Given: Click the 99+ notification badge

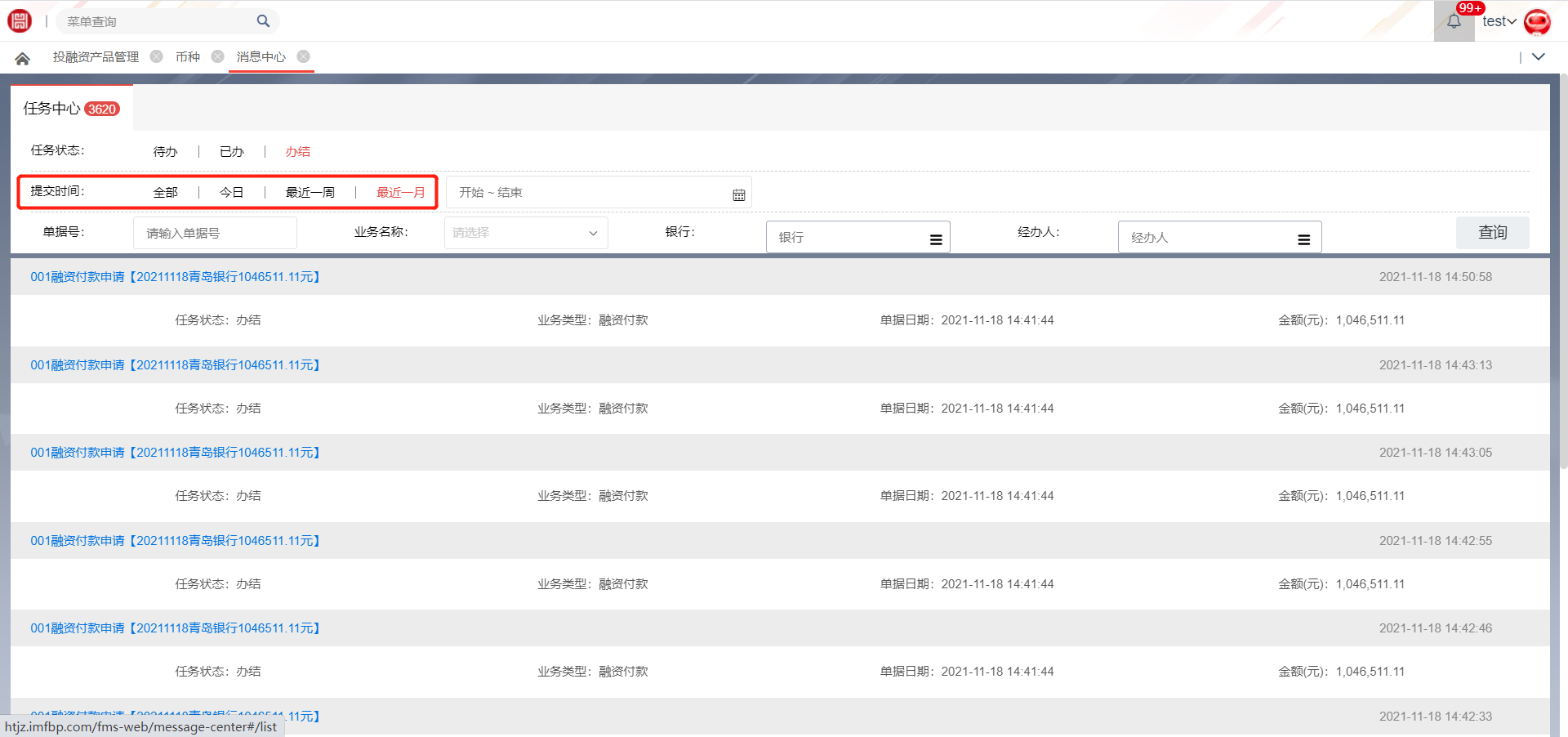Looking at the screenshot, I should (x=1470, y=8).
